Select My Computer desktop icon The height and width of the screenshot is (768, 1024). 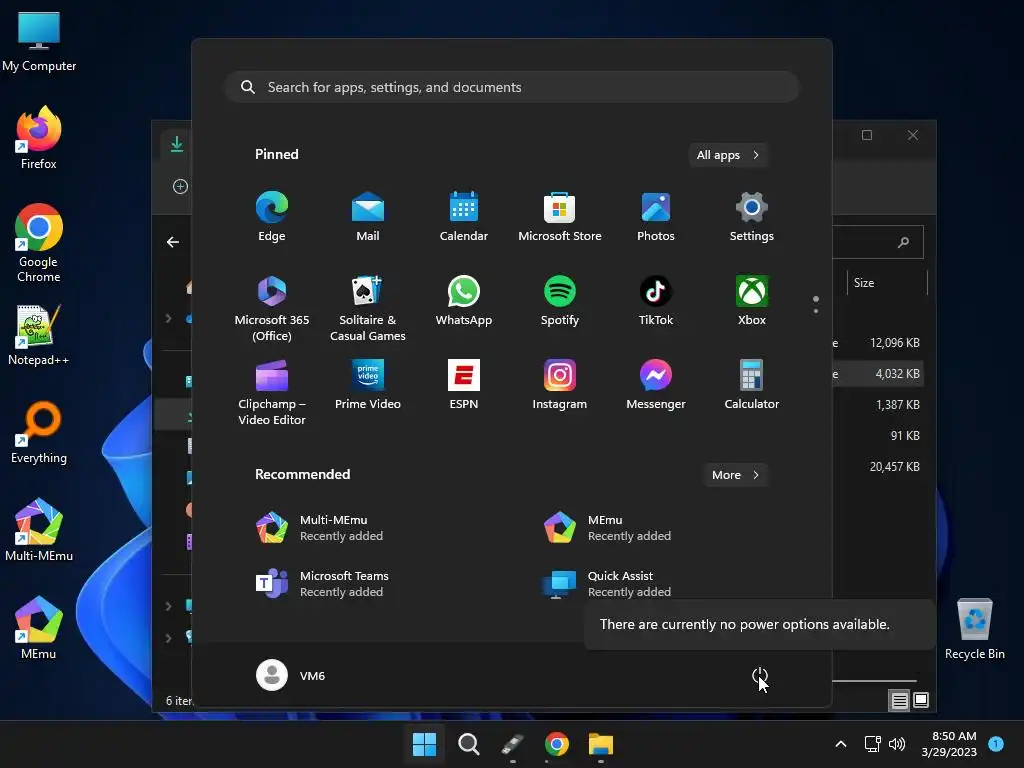click(39, 42)
